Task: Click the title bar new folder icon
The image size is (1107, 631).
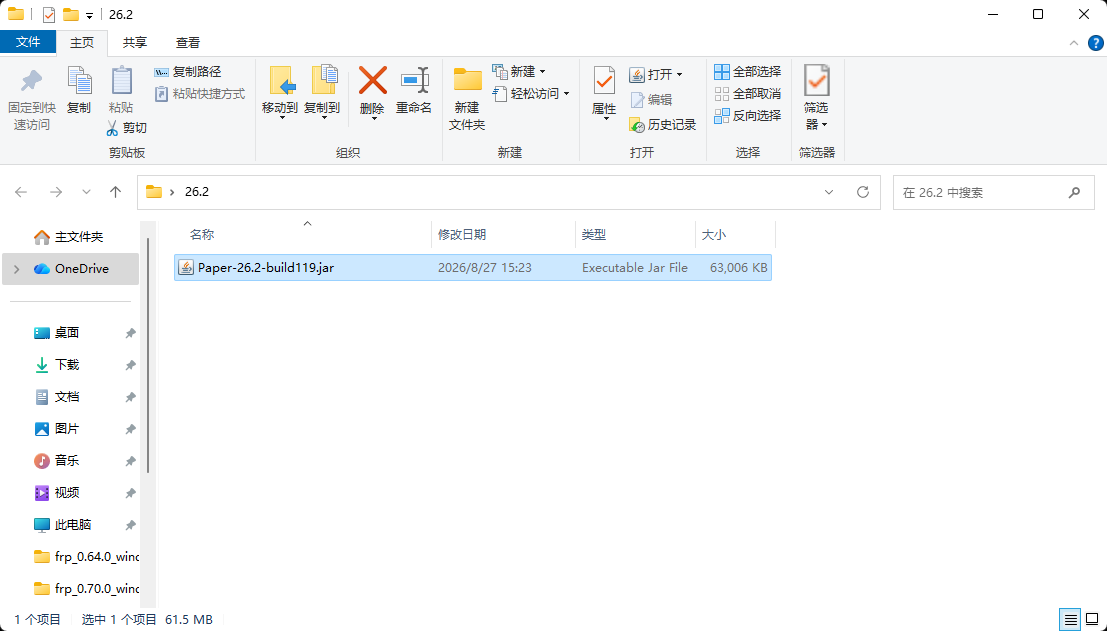Action: click(x=71, y=14)
